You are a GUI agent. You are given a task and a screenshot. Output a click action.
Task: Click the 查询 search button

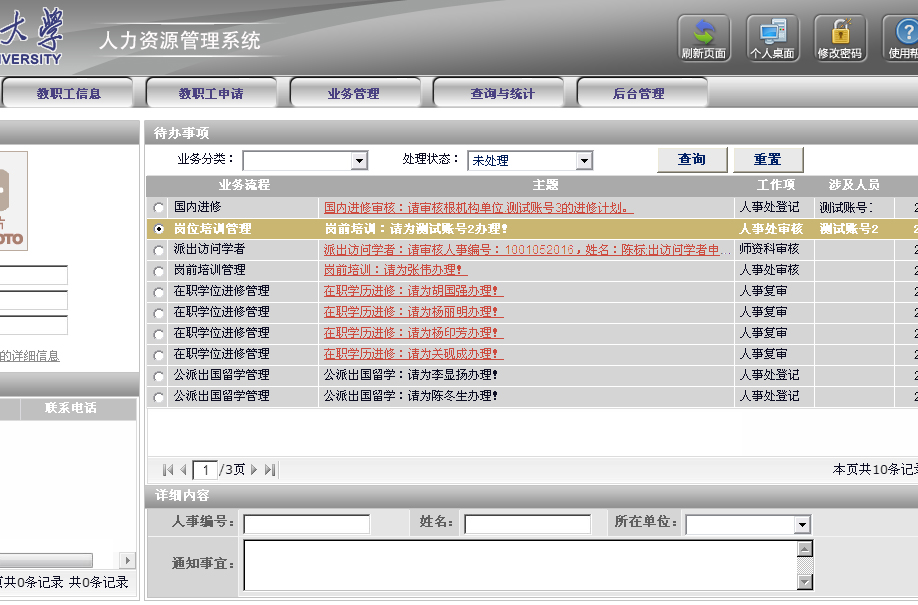(692, 160)
